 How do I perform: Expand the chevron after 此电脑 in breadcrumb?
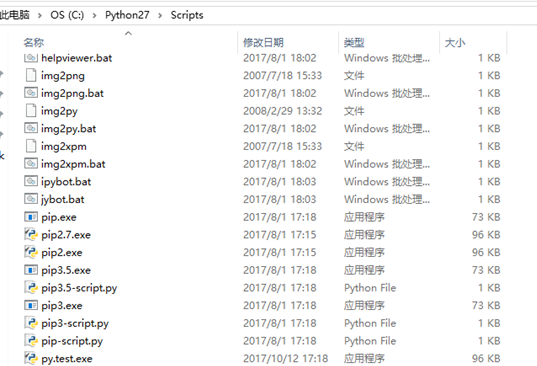click(40, 15)
